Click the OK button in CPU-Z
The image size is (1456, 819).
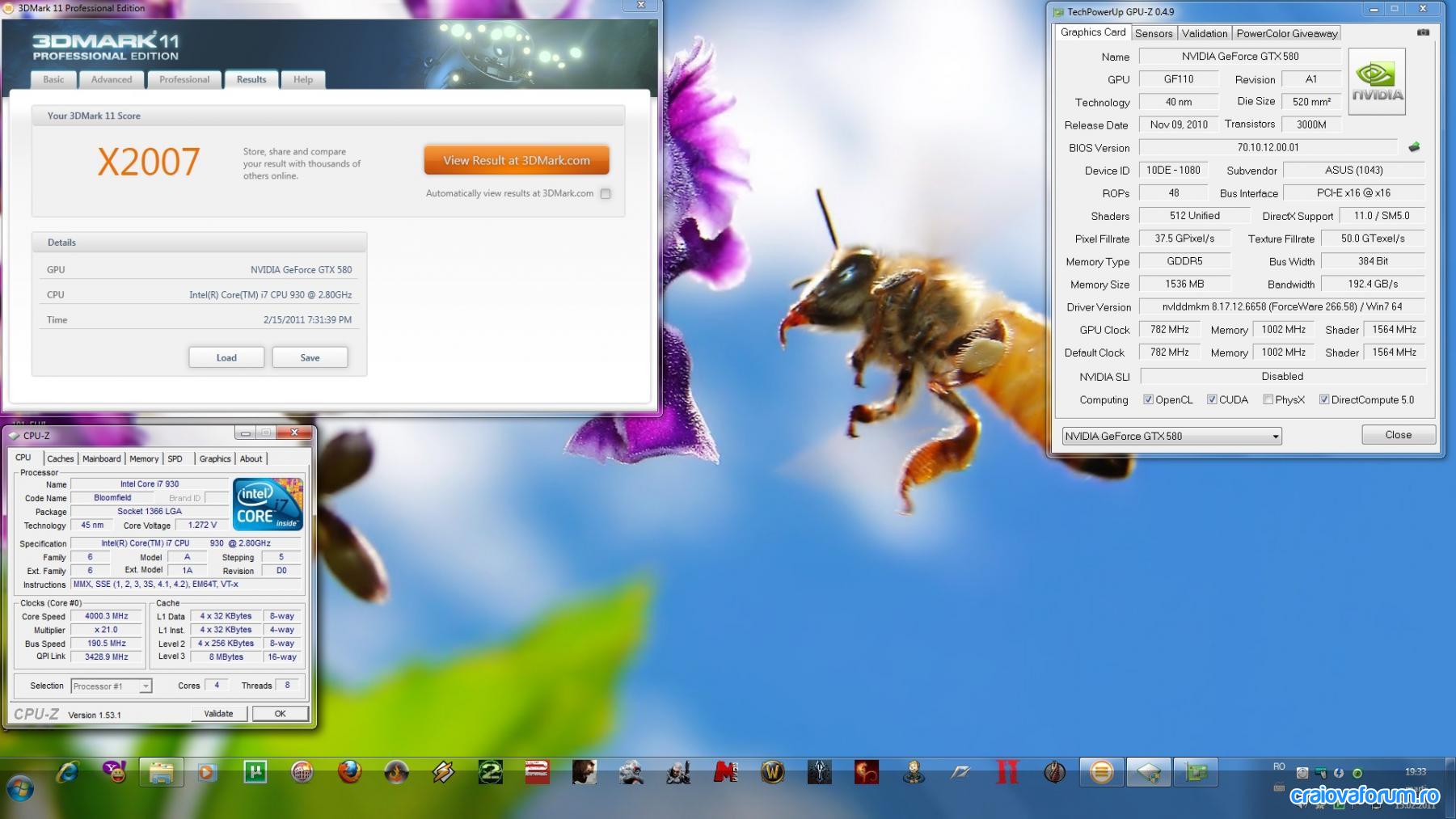pos(281,713)
